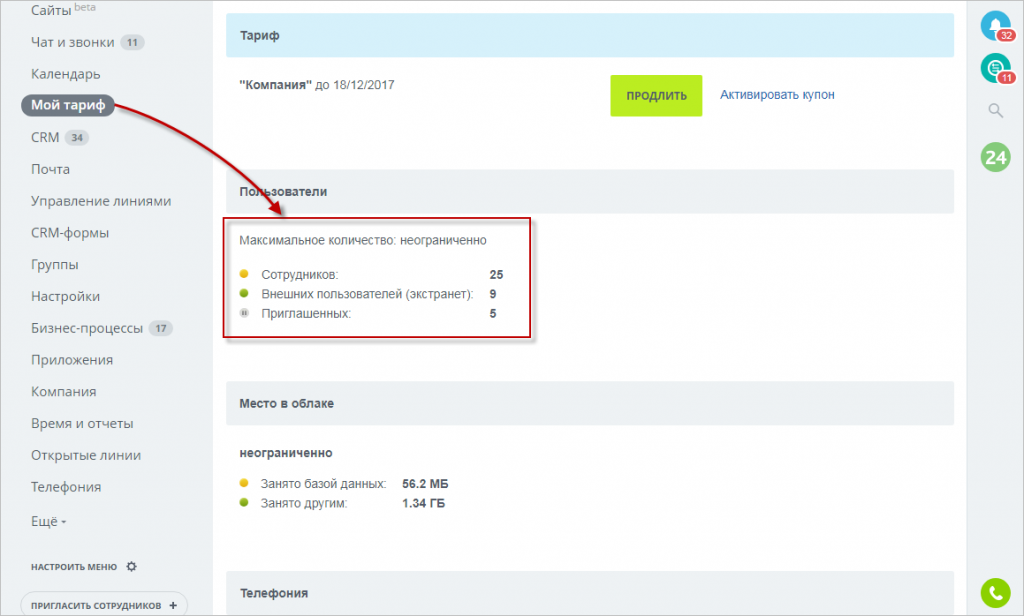Click the search magnifier icon
Screen dimensions: 1024x616
point(995,111)
